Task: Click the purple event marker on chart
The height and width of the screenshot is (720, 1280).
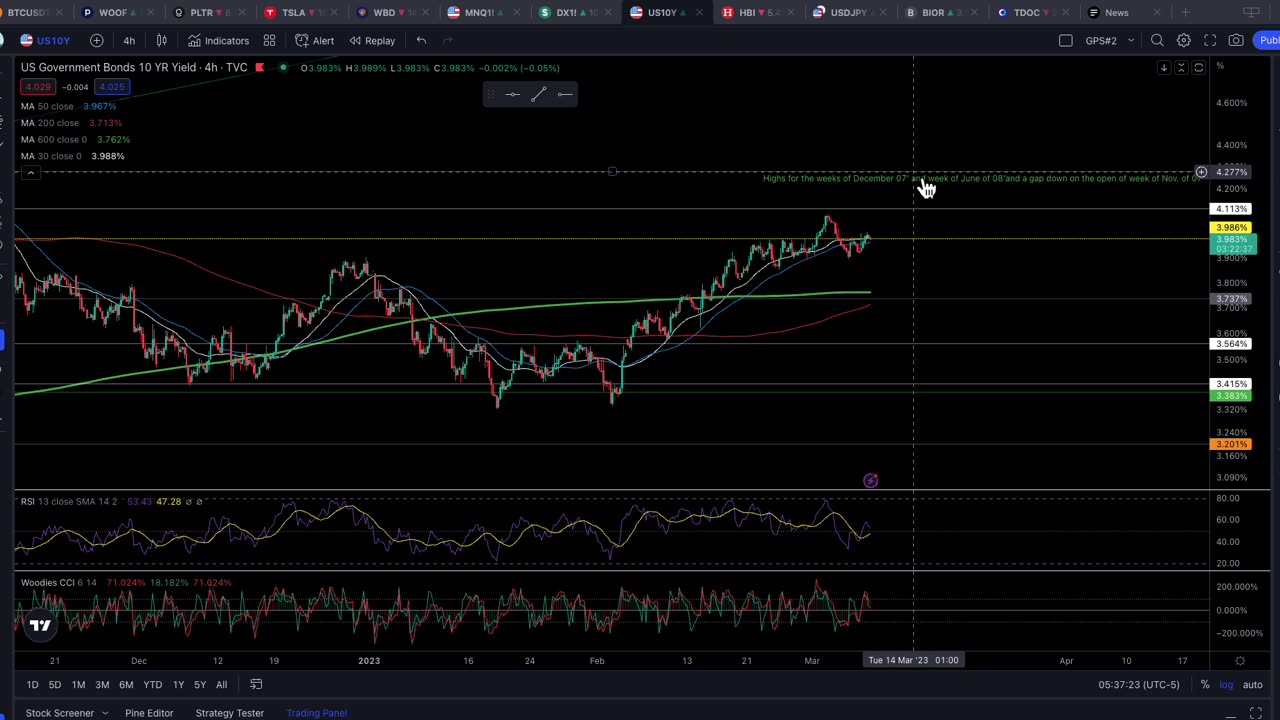Action: pyautogui.click(x=870, y=481)
